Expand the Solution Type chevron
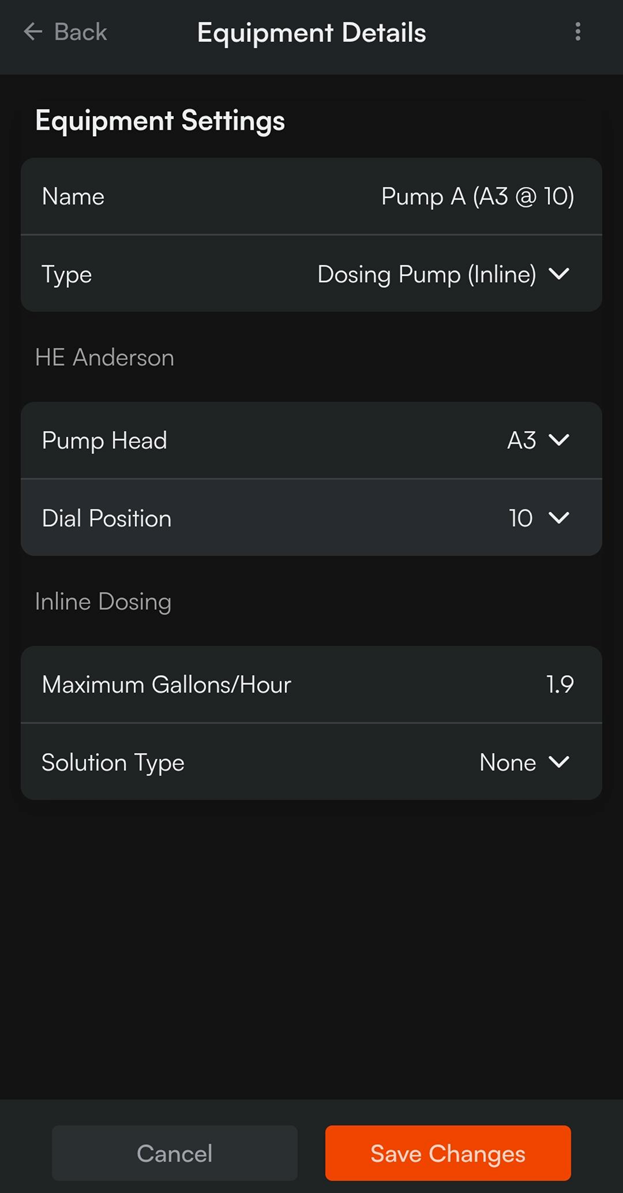The height and width of the screenshot is (1193, 623). (x=559, y=762)
